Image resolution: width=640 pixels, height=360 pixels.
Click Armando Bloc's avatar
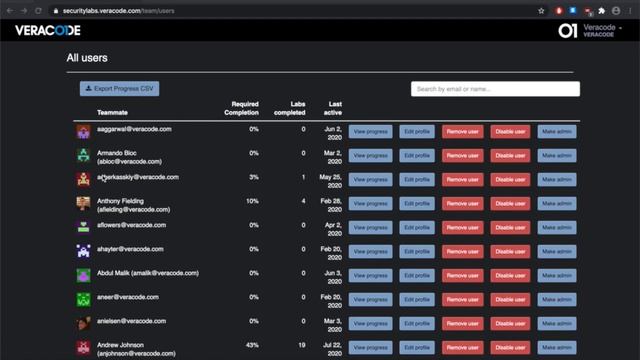83,156
